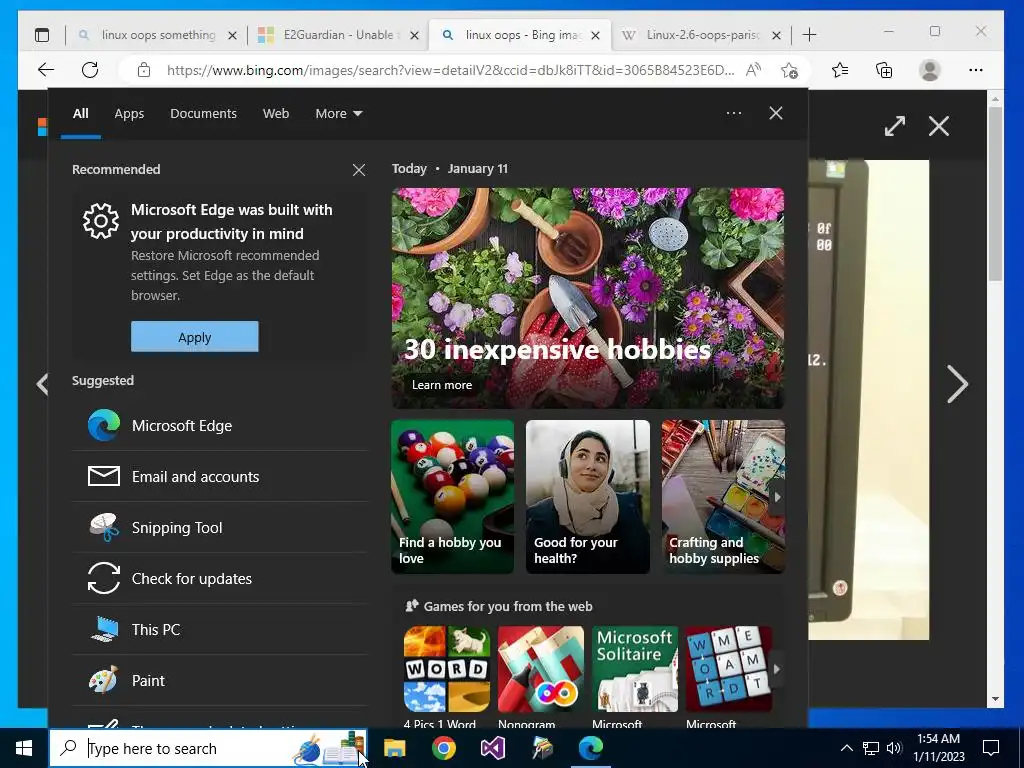Open Snipping Tool suggestion
The width and height of the screenshot is (1024, 768).
coord(220,528)
